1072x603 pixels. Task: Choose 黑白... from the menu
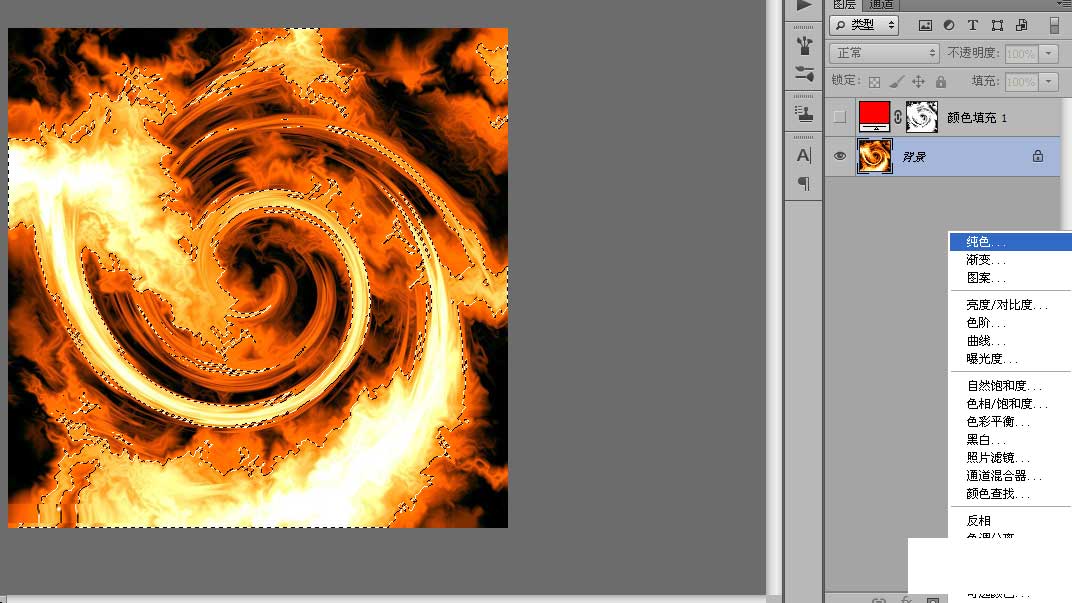tap(1010, 440)
